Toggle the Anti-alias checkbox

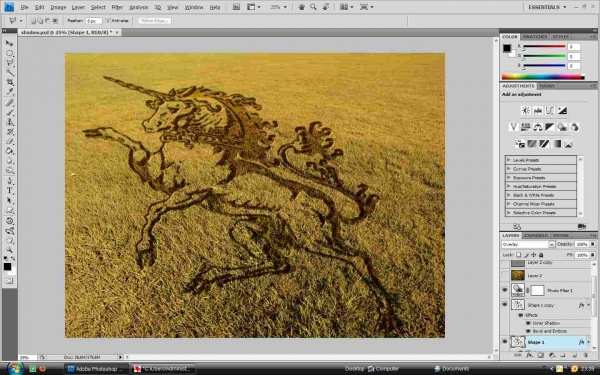(108, 21)
